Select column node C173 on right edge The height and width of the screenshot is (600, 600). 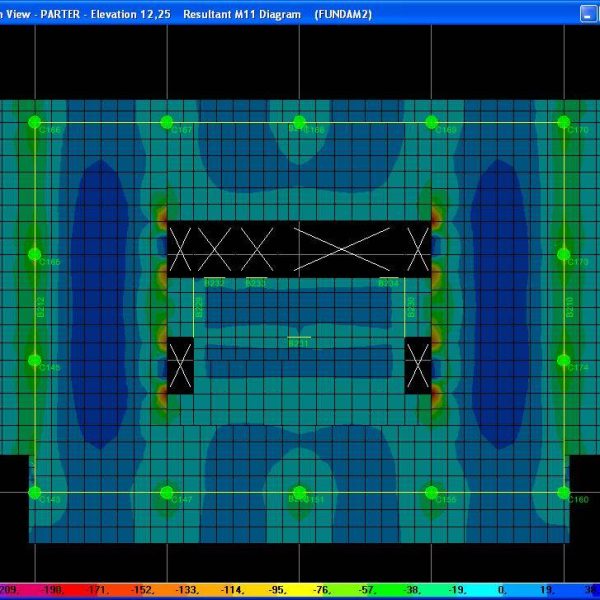[563, 254]
